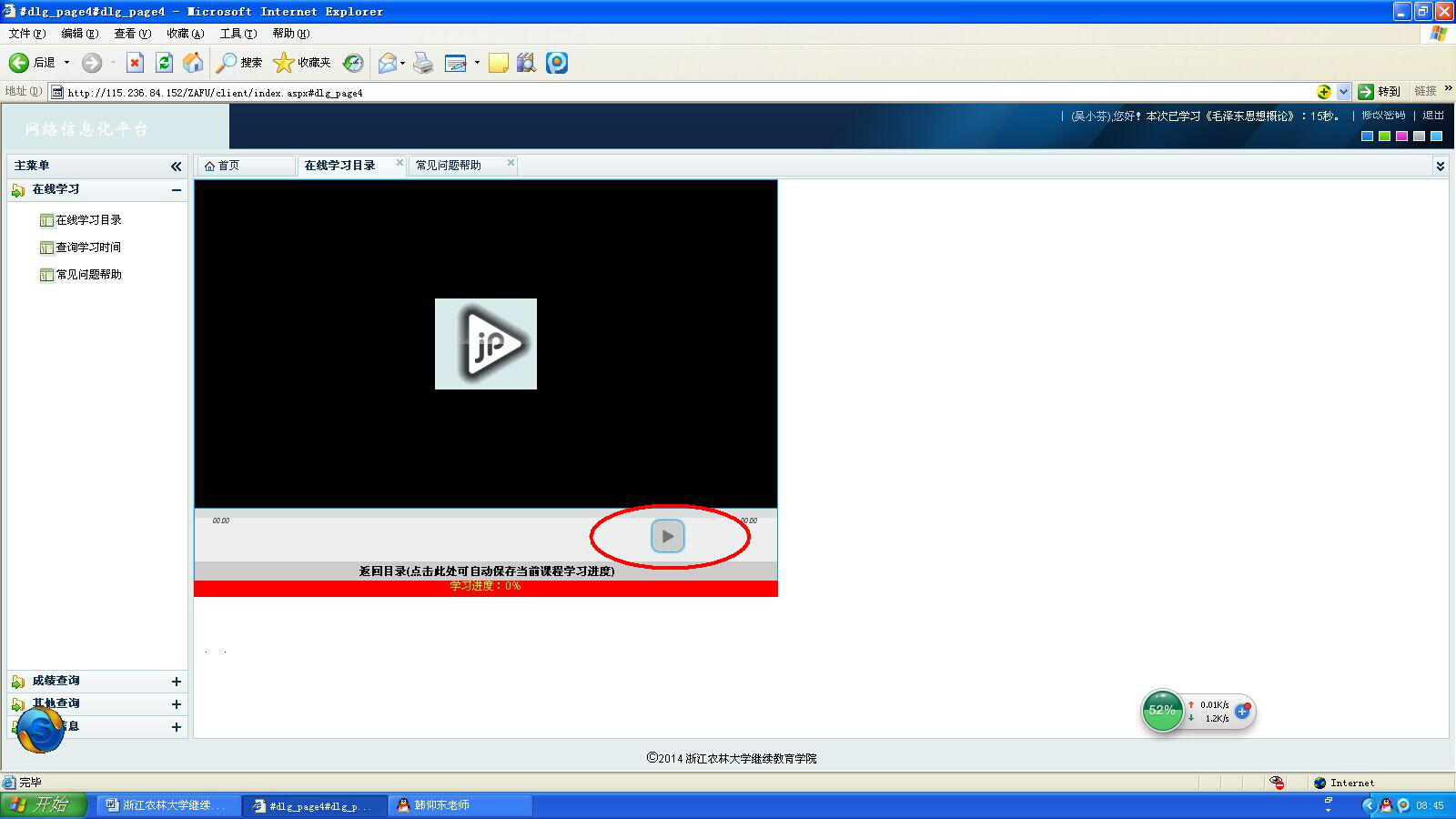Switch to the 常见问题帮助 tab

coord(449,166)
